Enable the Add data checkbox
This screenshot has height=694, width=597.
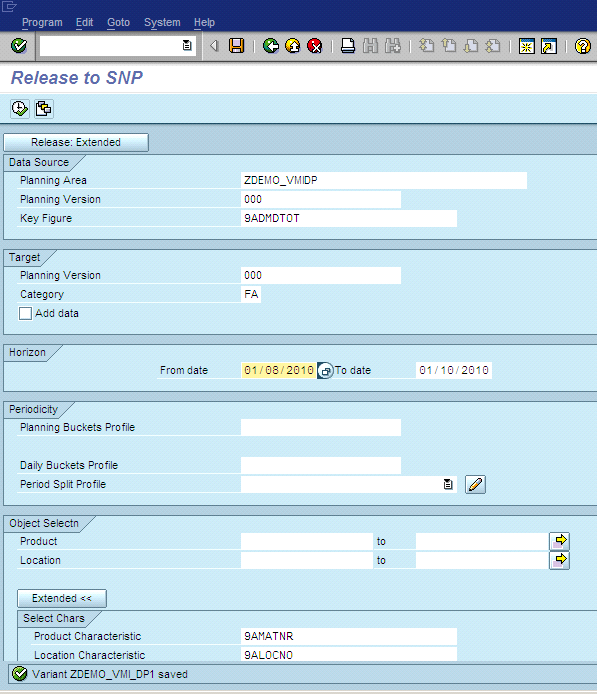tap(25, 313)
